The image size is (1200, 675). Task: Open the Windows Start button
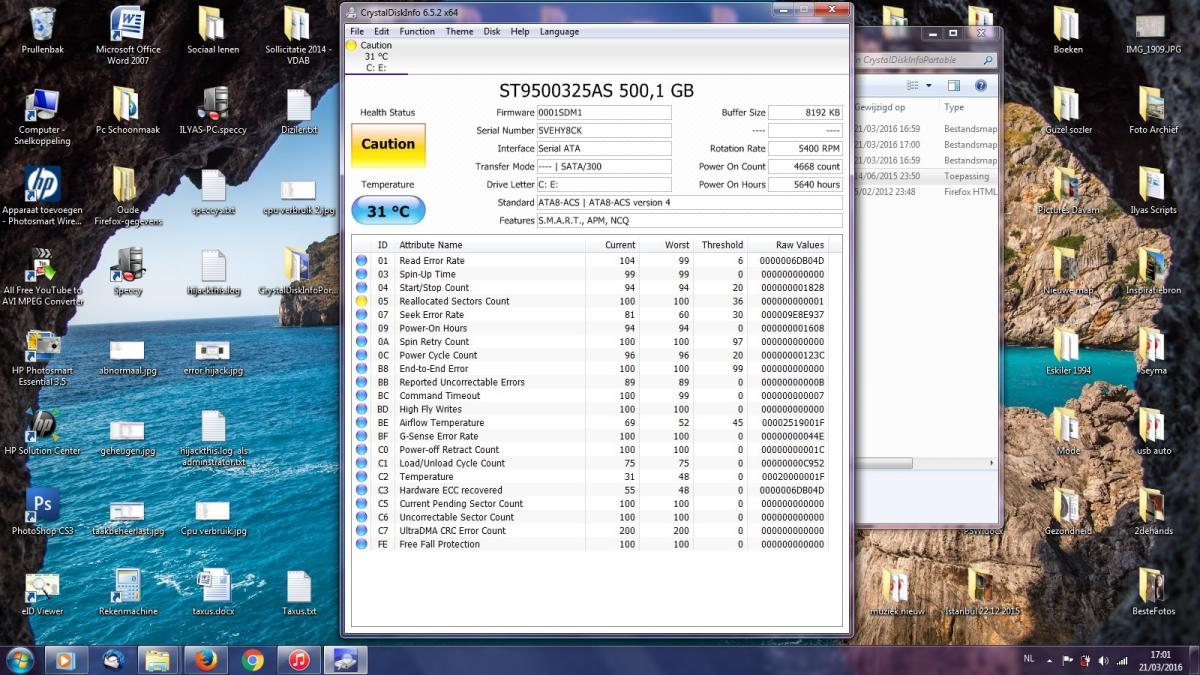pyautogui.click(x=19, y=660)
